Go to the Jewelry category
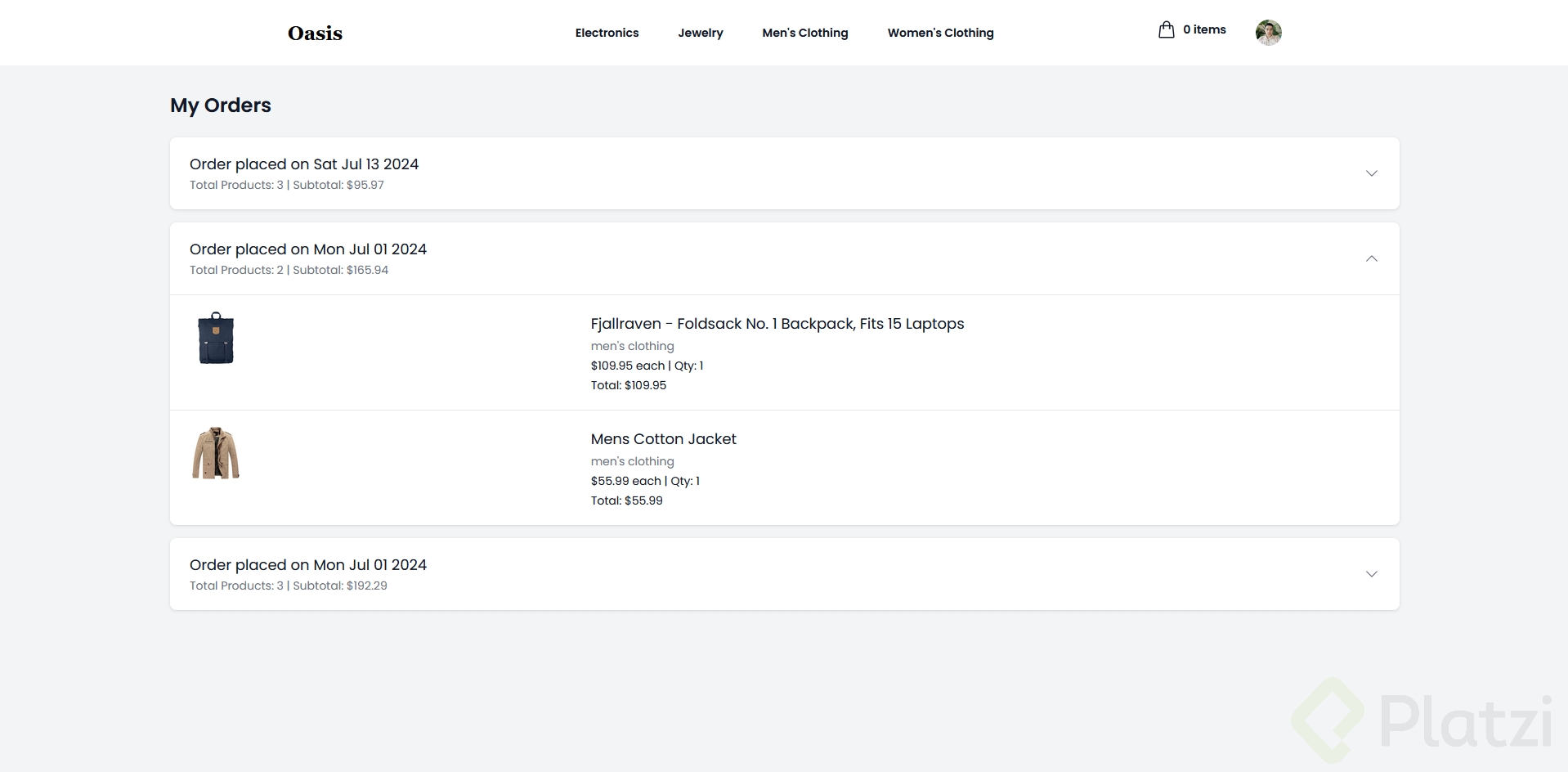 (700, 33)
